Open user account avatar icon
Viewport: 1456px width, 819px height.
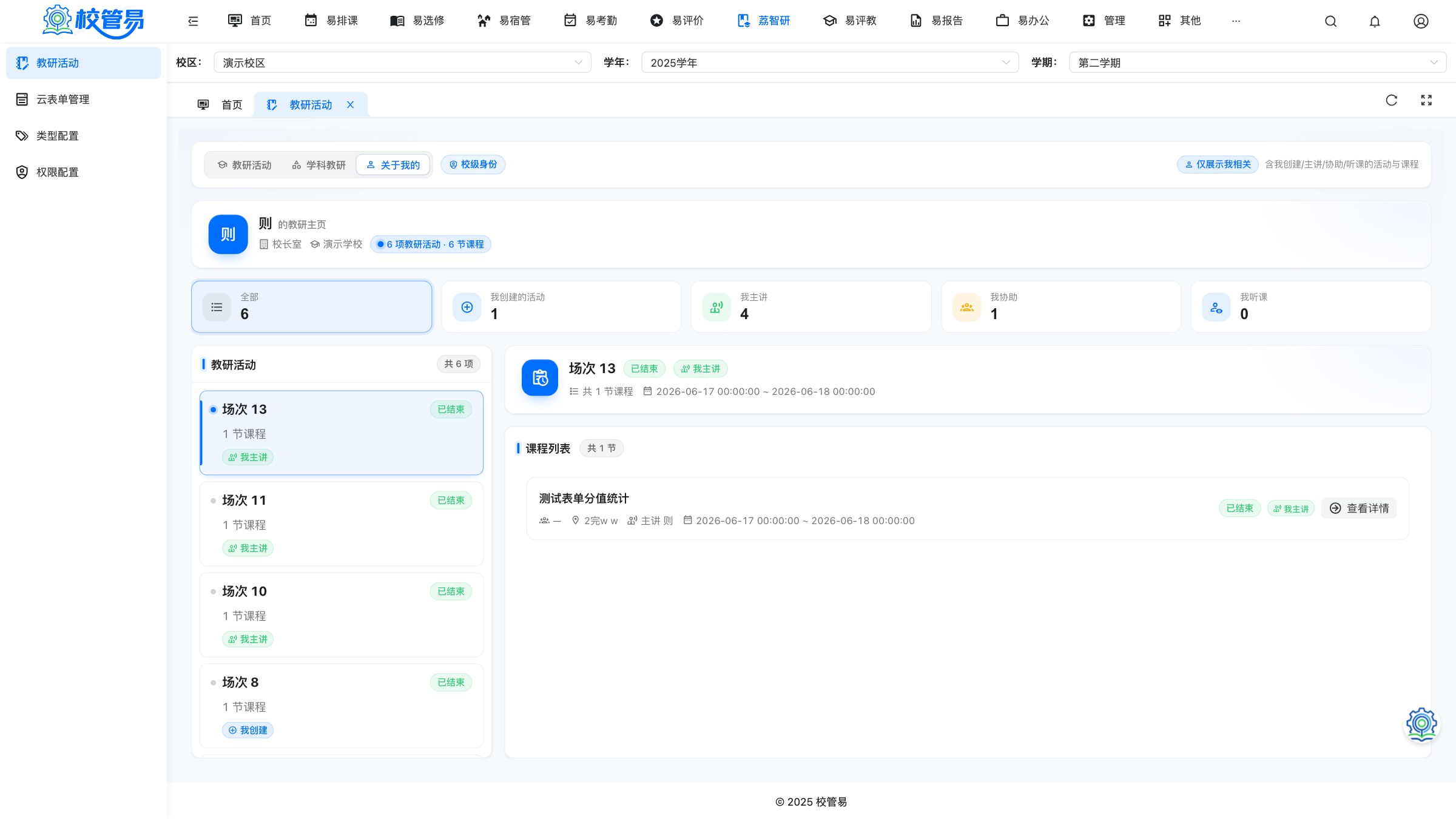pos(1421,21)
